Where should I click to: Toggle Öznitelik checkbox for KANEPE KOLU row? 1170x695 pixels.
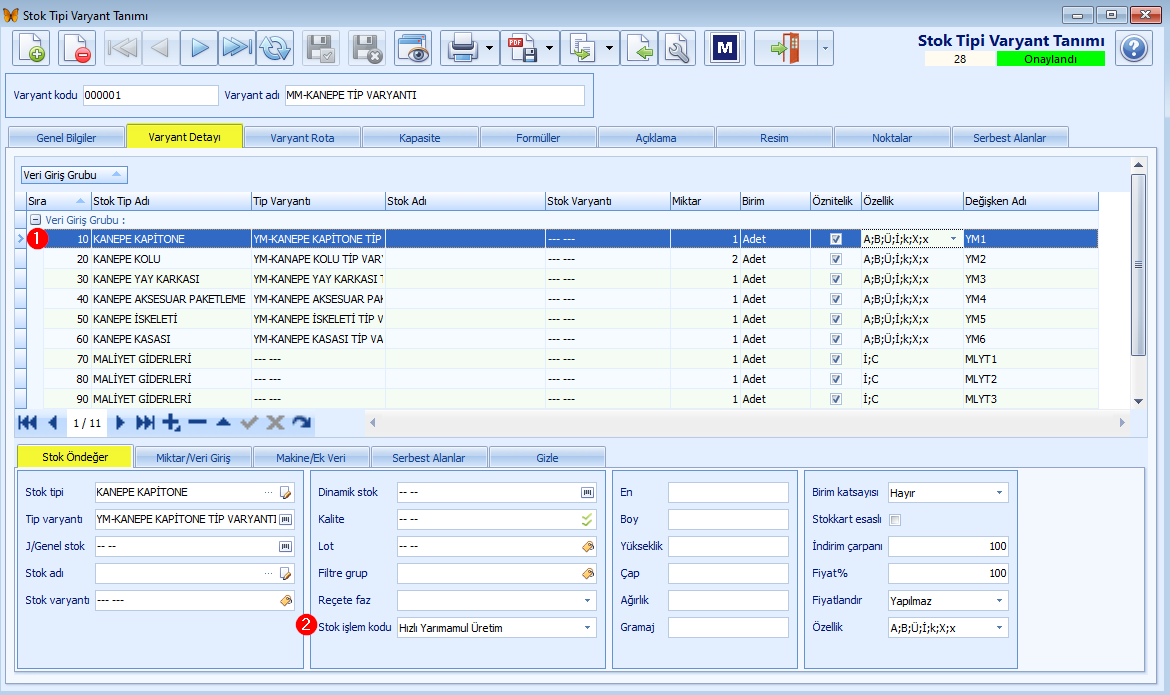[x=836, y=259]
